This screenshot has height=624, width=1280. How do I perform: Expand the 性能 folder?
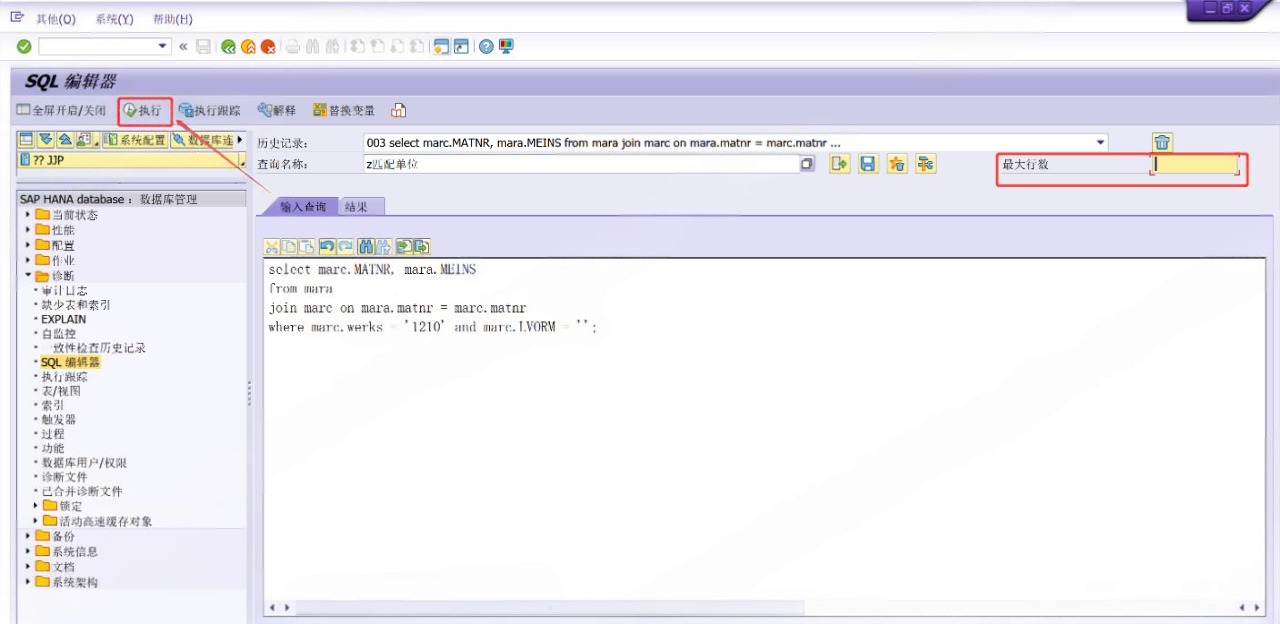click(28, 230)
